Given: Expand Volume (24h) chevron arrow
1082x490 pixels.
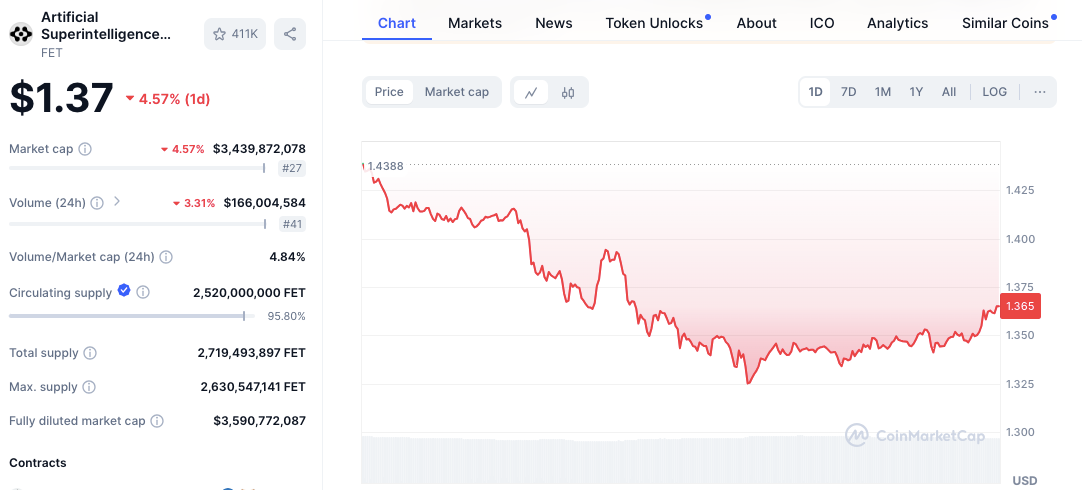Looking at the screenshot, I should click(117, 202).
